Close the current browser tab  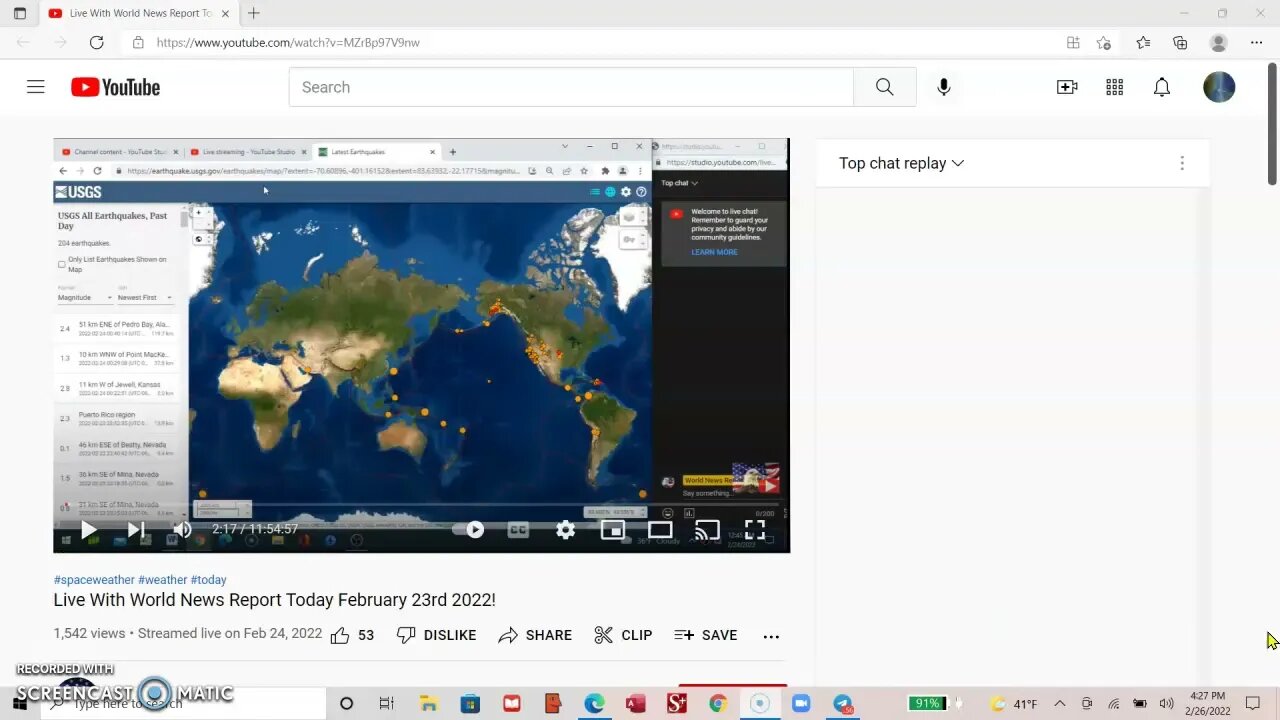click(x=225, y=13)
